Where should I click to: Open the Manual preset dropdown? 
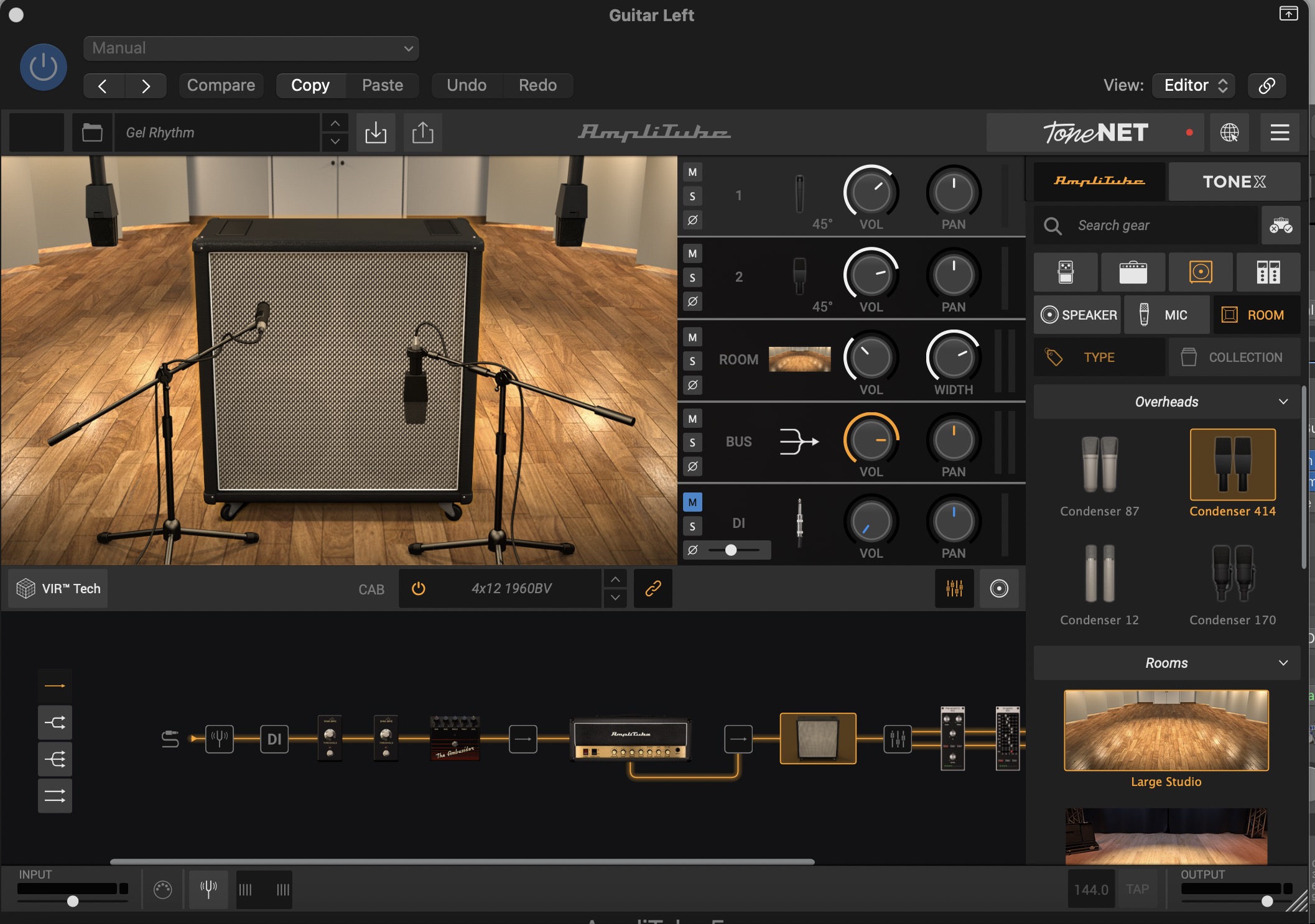[251, 48]
